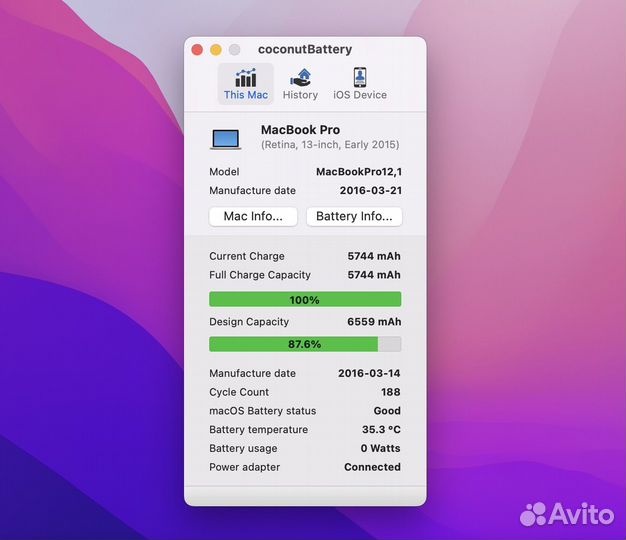Image resolution: width=626 pixels, height=540 pixels.
Task: Click the 'Power adapter' label
Action: coord(245,467)
